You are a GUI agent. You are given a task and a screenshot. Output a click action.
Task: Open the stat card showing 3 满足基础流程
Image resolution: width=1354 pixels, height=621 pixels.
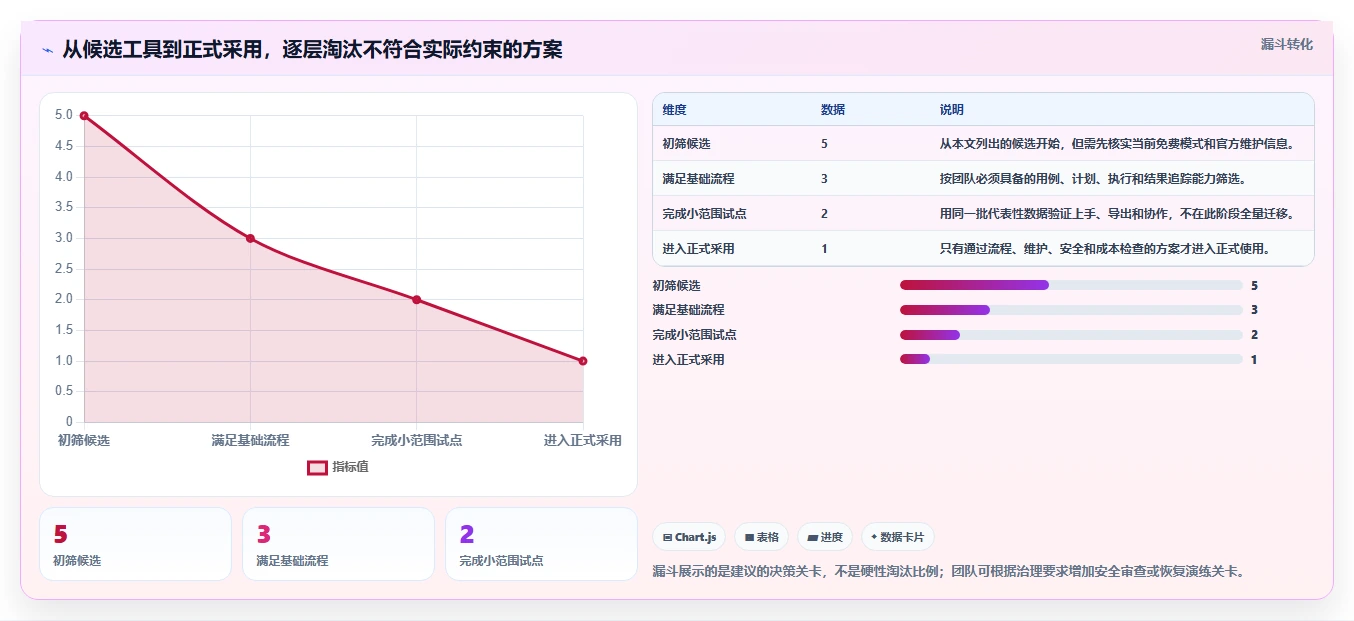point(338,544)
